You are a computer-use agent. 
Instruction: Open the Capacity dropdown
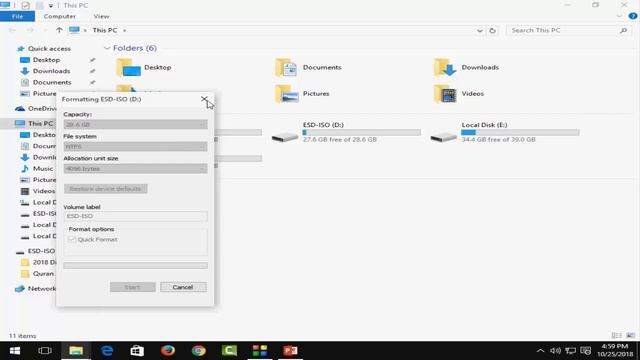(136, 124)
